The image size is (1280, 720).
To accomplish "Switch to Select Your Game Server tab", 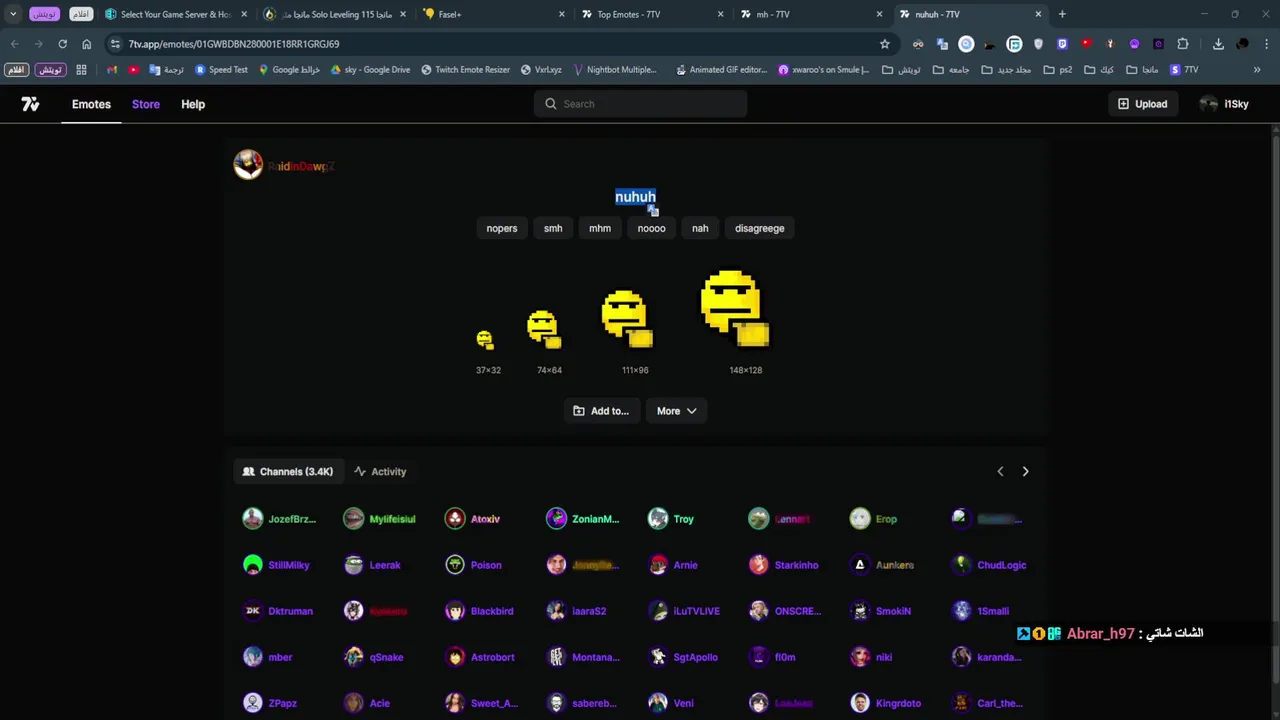I will (x=175, y=14).
